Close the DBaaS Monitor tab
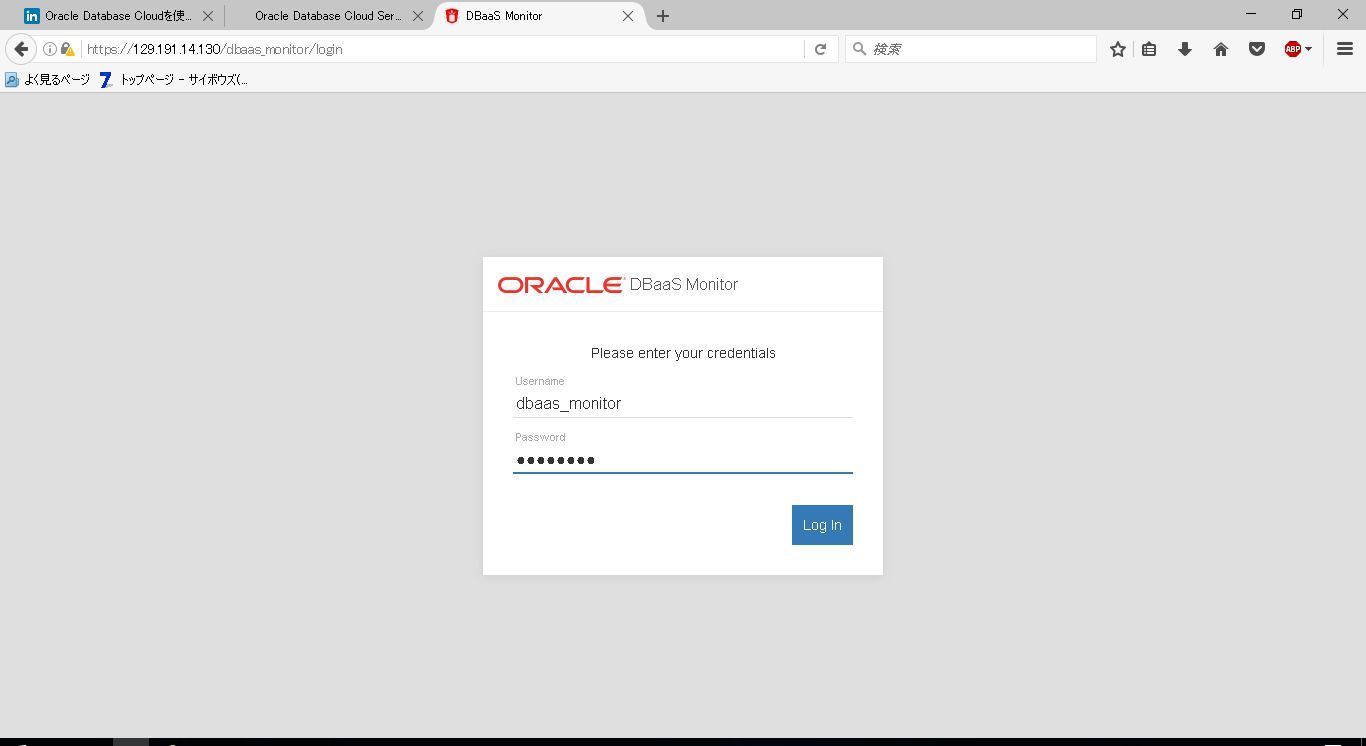Viewport: 1366px width, 746px height. [x=628, y=16]
